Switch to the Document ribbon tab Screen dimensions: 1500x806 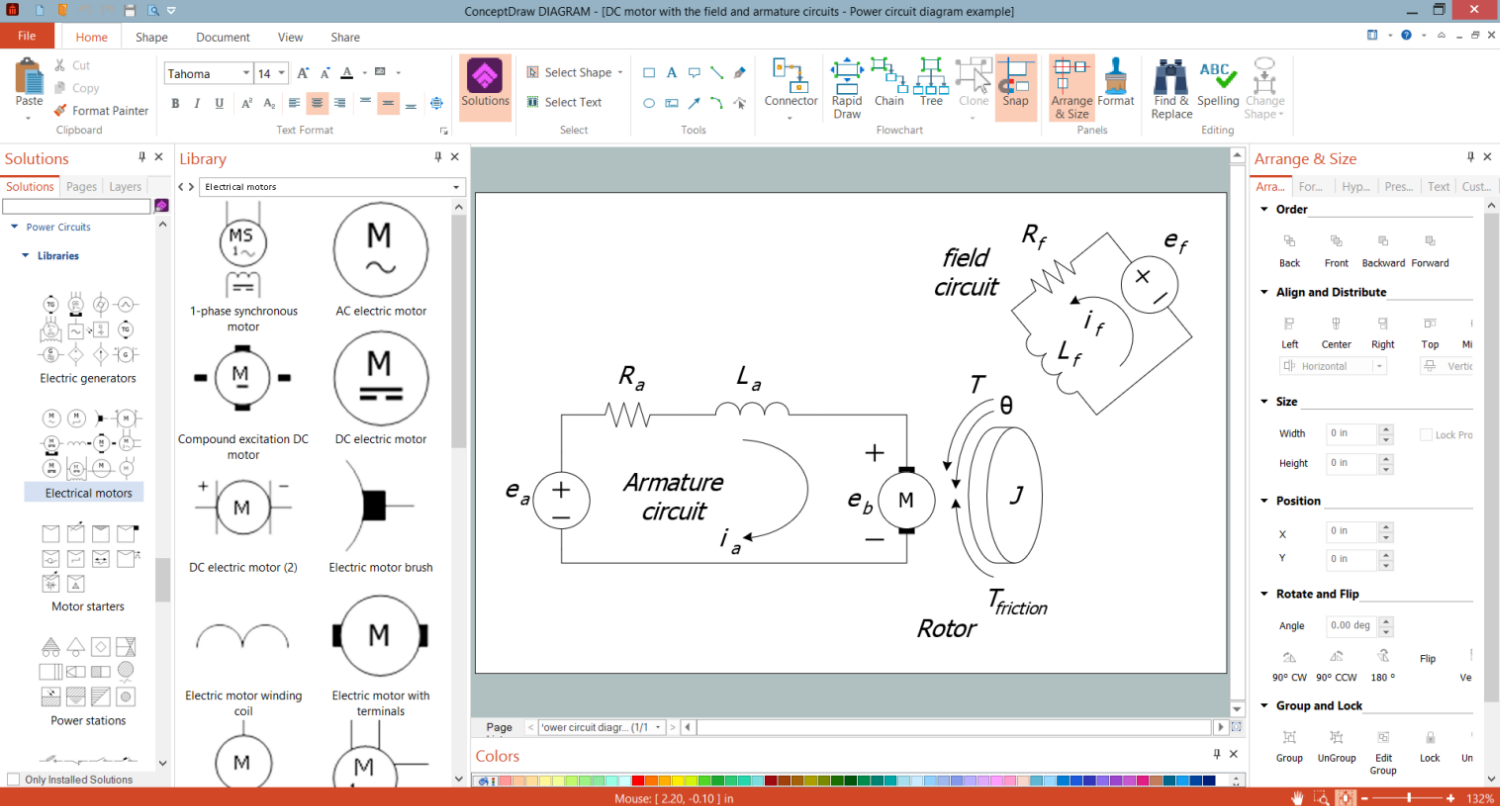(223, 37)
